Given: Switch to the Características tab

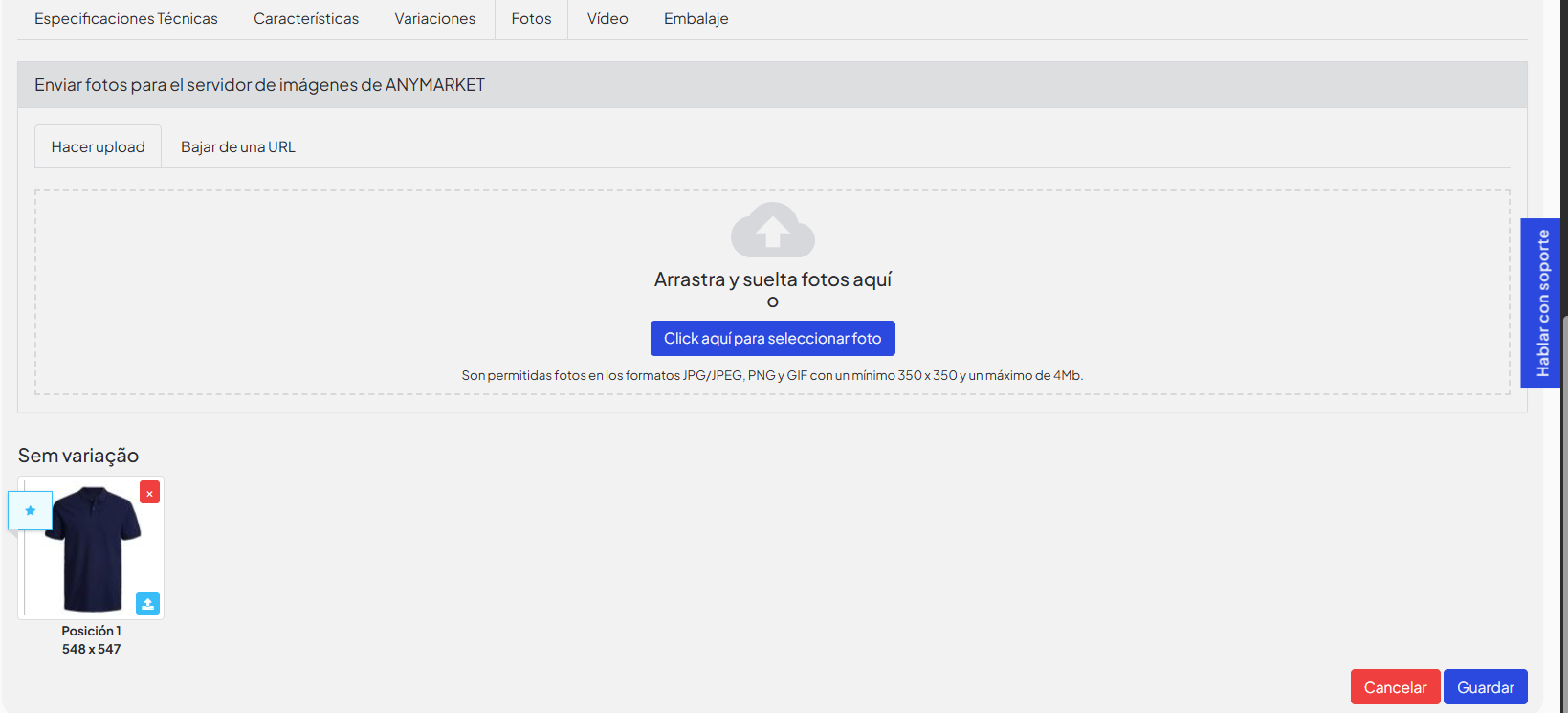Looking at the screenshot, I should [306, 19].
